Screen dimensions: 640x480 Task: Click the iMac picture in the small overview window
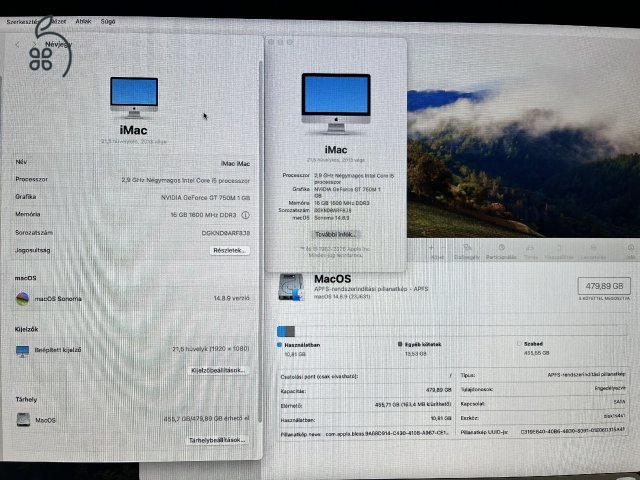click(336, 104)
